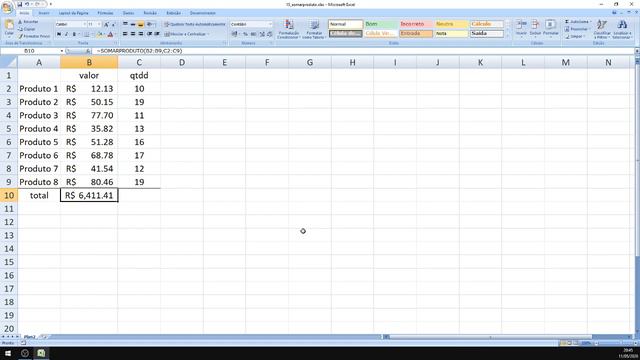
Task: Open the number format dropdown (Contábil)
Action: coord(270,24)
